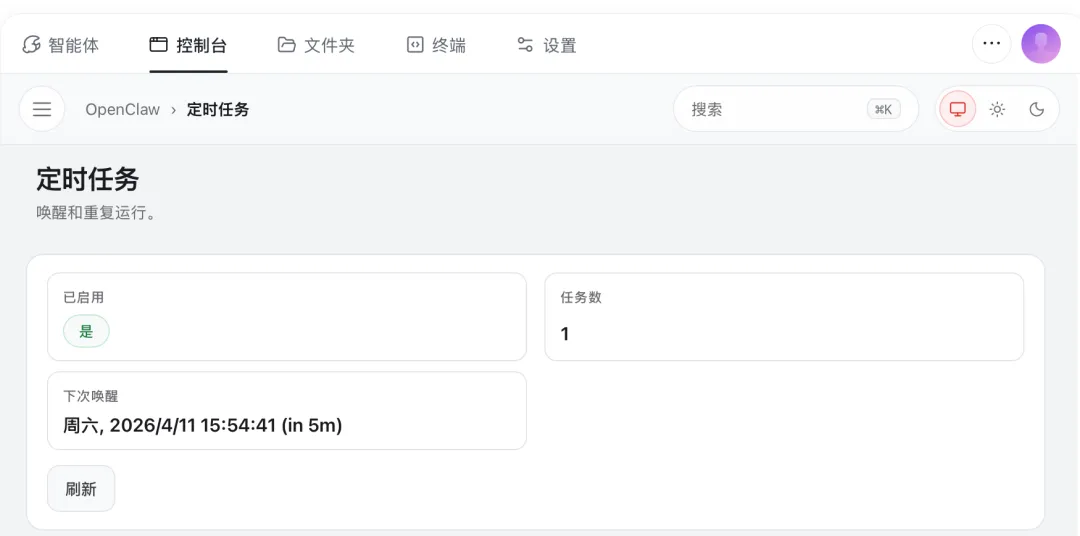Switch to light theme sun icon
The width and height of the screenshot is (1080, 536).
(x=997, y=109)
